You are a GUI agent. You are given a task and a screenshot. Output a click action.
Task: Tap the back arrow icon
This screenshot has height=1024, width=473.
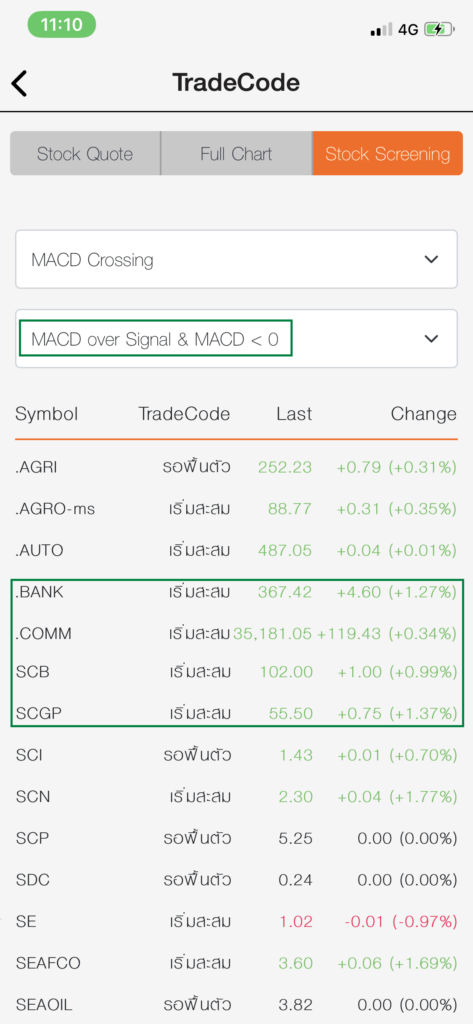pos(20,84)
